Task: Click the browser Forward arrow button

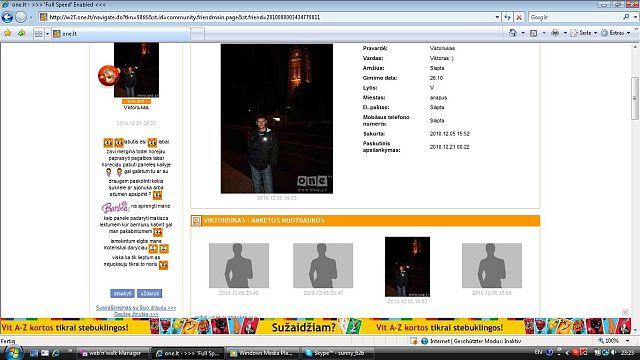Action: point(21,17)
